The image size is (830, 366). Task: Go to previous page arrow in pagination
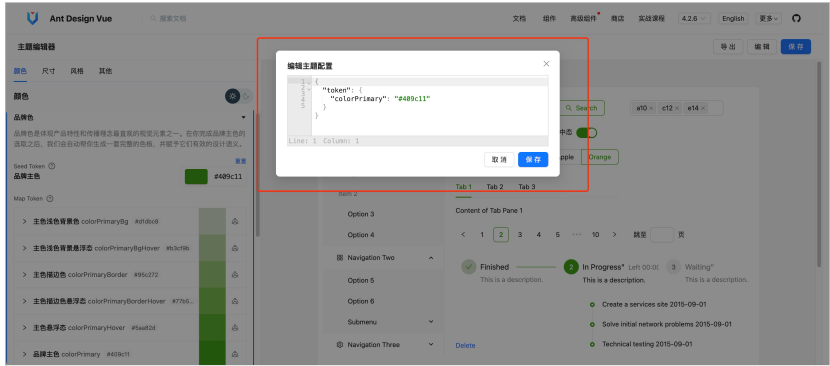coord(463,235)
